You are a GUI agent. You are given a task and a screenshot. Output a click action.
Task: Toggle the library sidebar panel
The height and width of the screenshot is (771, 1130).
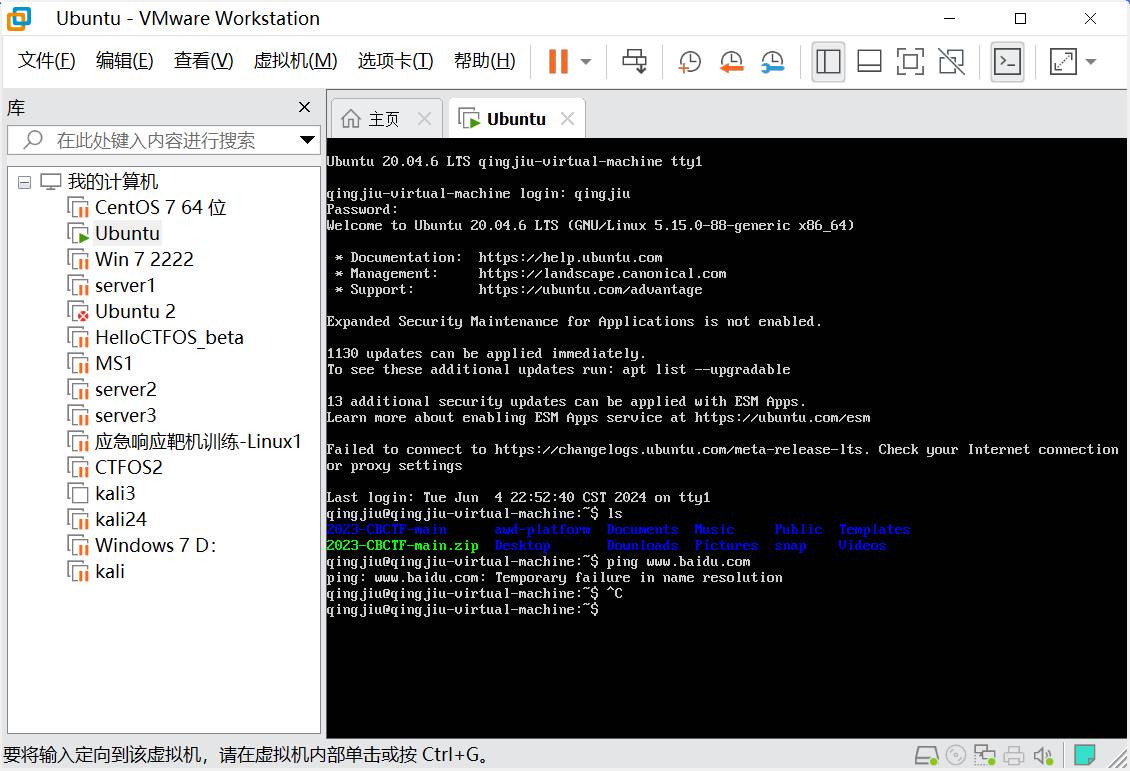pos(828,62)
